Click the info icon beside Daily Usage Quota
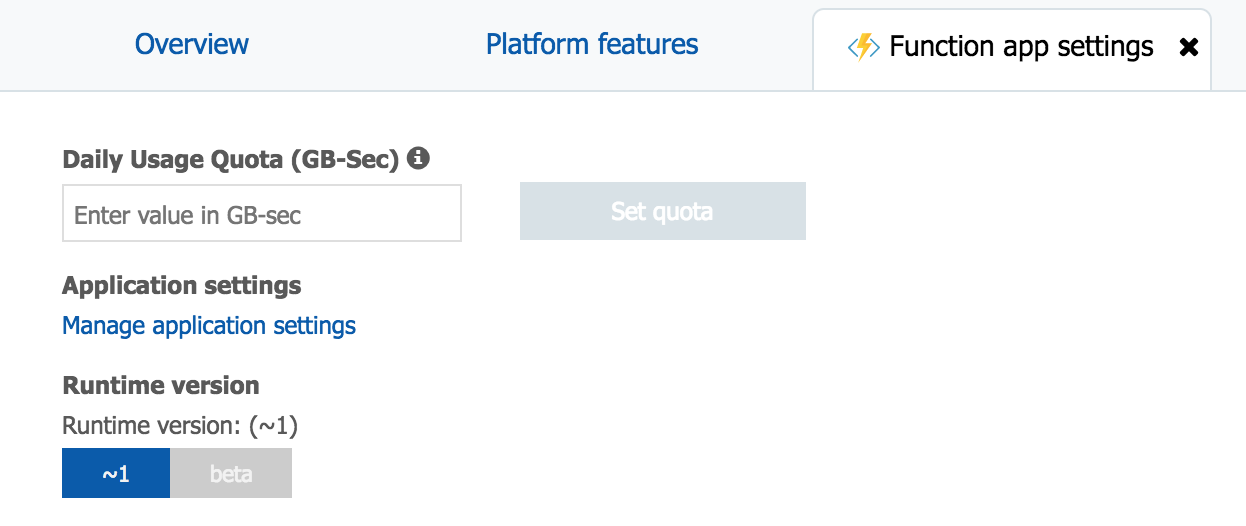The width and height of the screenshot is (1246, 526). click(x=419, y=158)
